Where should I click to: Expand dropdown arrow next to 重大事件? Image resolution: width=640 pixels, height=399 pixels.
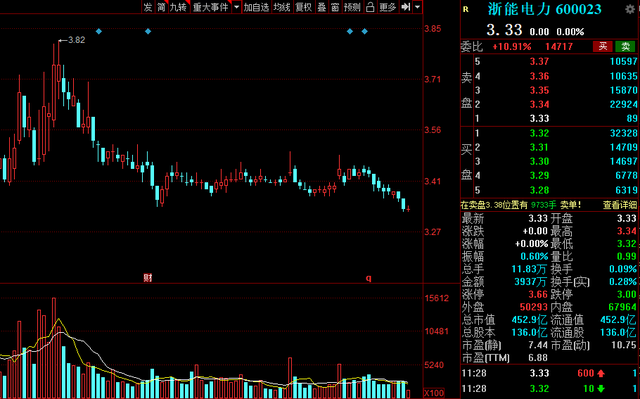click(236, 7)
